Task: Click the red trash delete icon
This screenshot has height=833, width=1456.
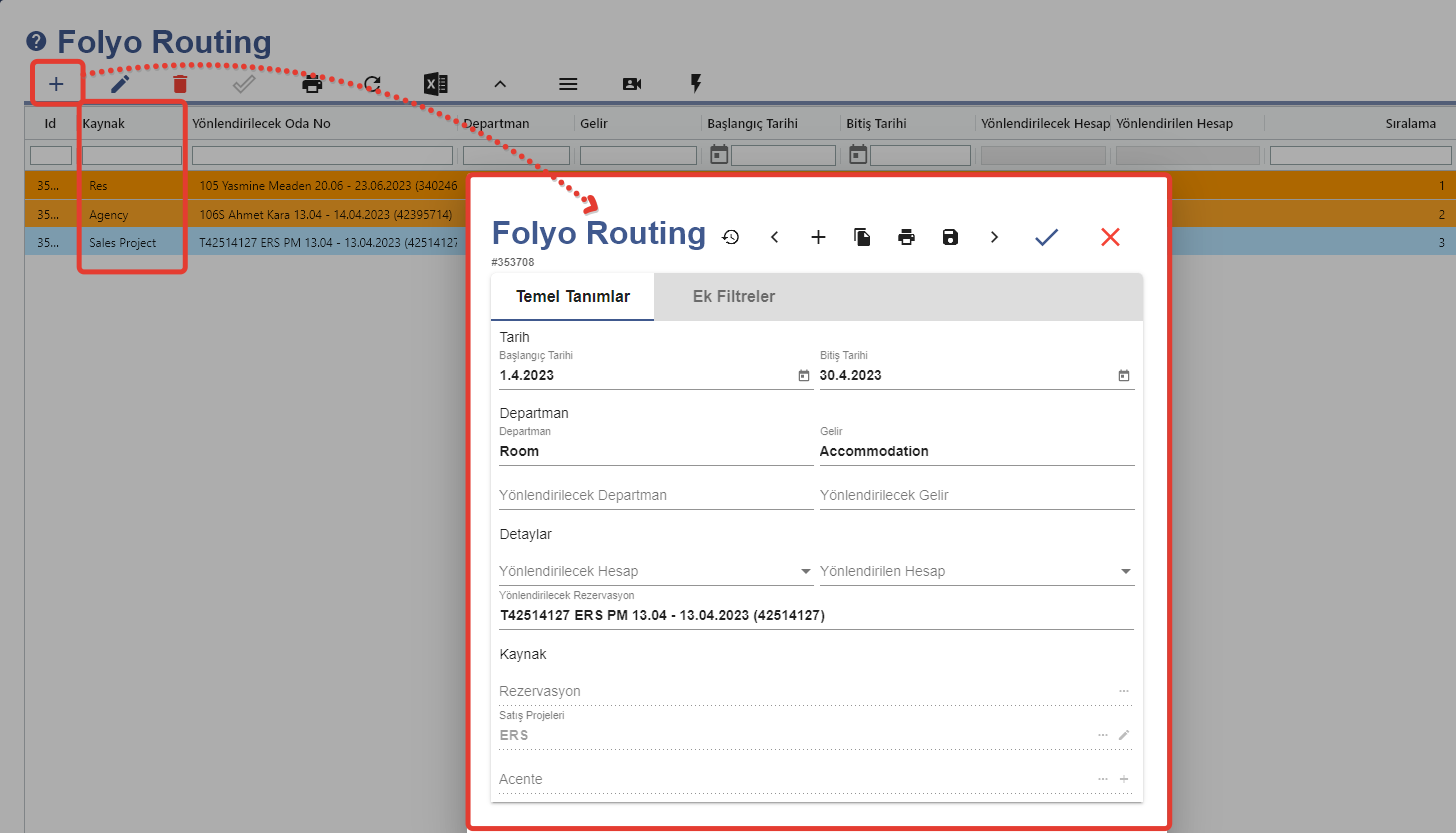Action: [180, 84]
